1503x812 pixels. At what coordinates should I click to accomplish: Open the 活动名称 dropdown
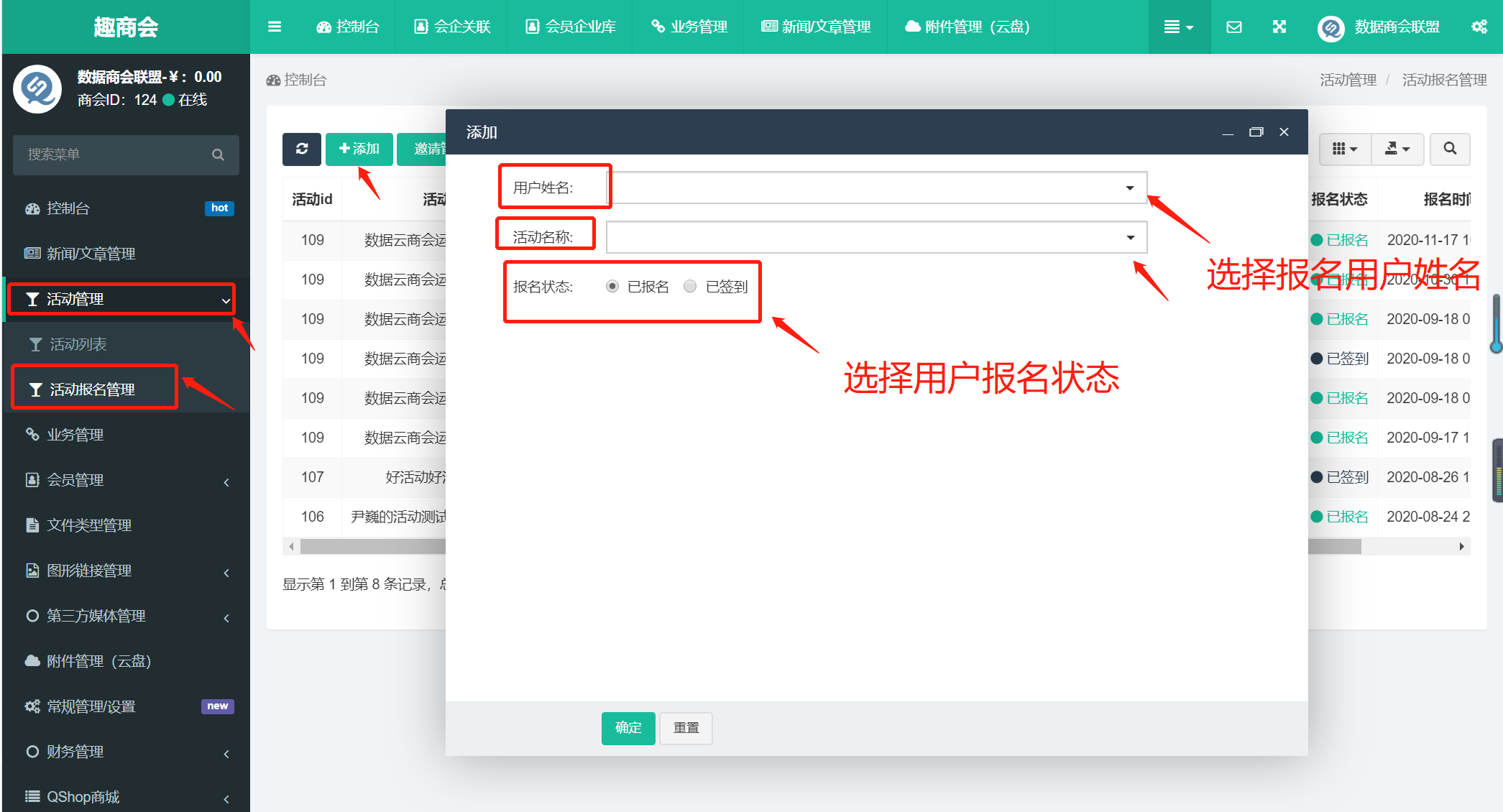(876, 237)
